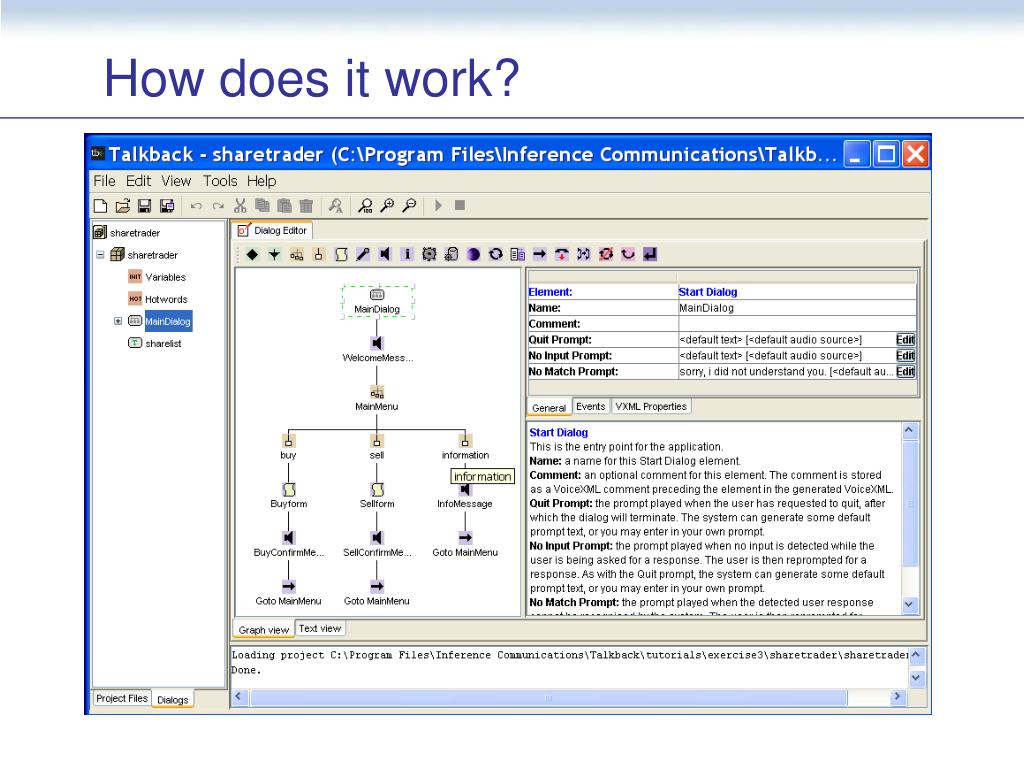This screenshot has height=768, width=1024.
Task: Select the MainMenu node in graph
Action: [x=377, y=398]
